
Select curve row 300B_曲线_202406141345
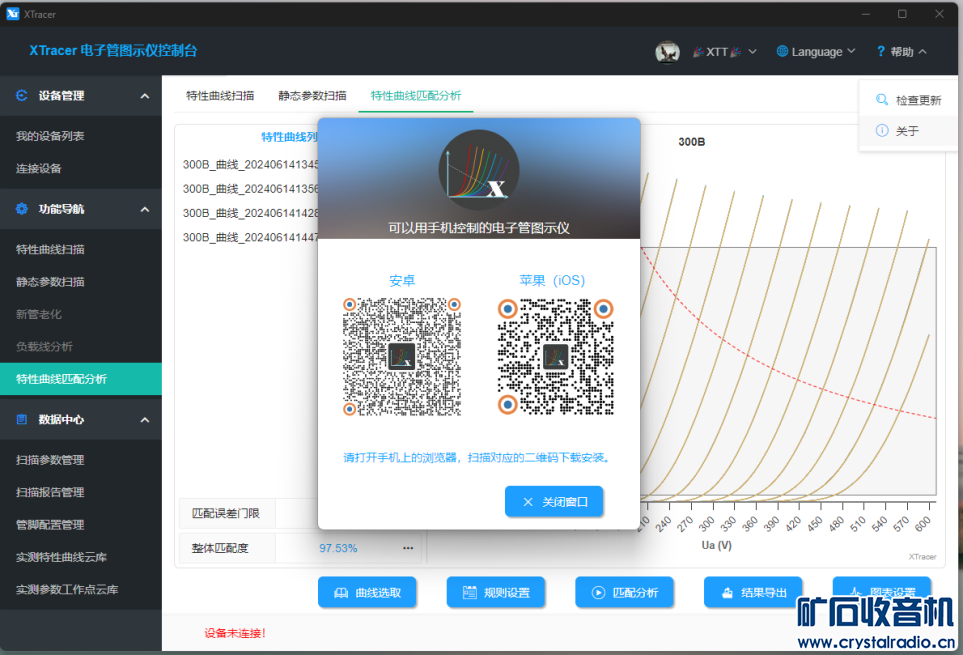pyautogui.click(x=251, y=165)
